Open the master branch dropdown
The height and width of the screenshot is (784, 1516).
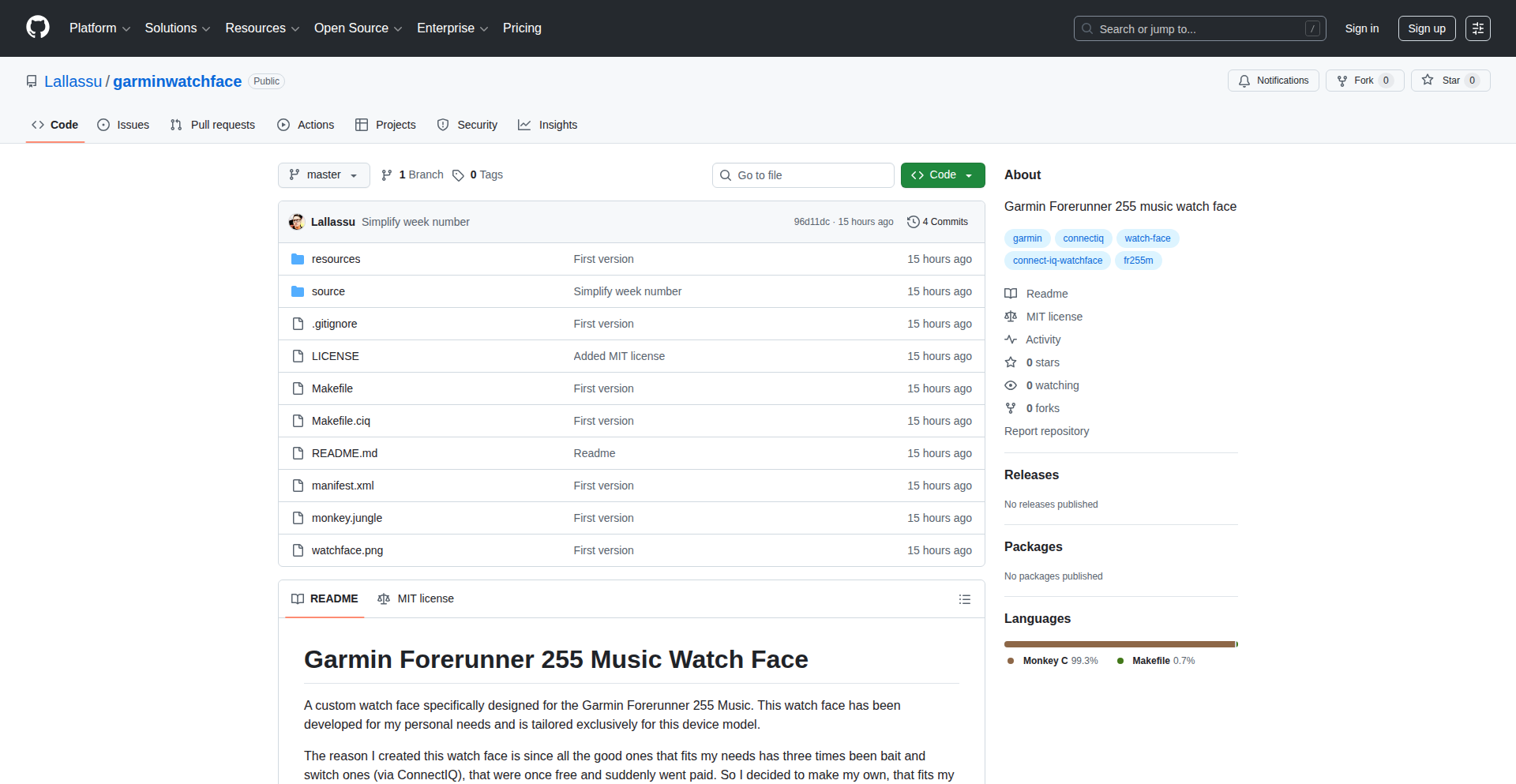pyautogui.click(x=324, y=175)
